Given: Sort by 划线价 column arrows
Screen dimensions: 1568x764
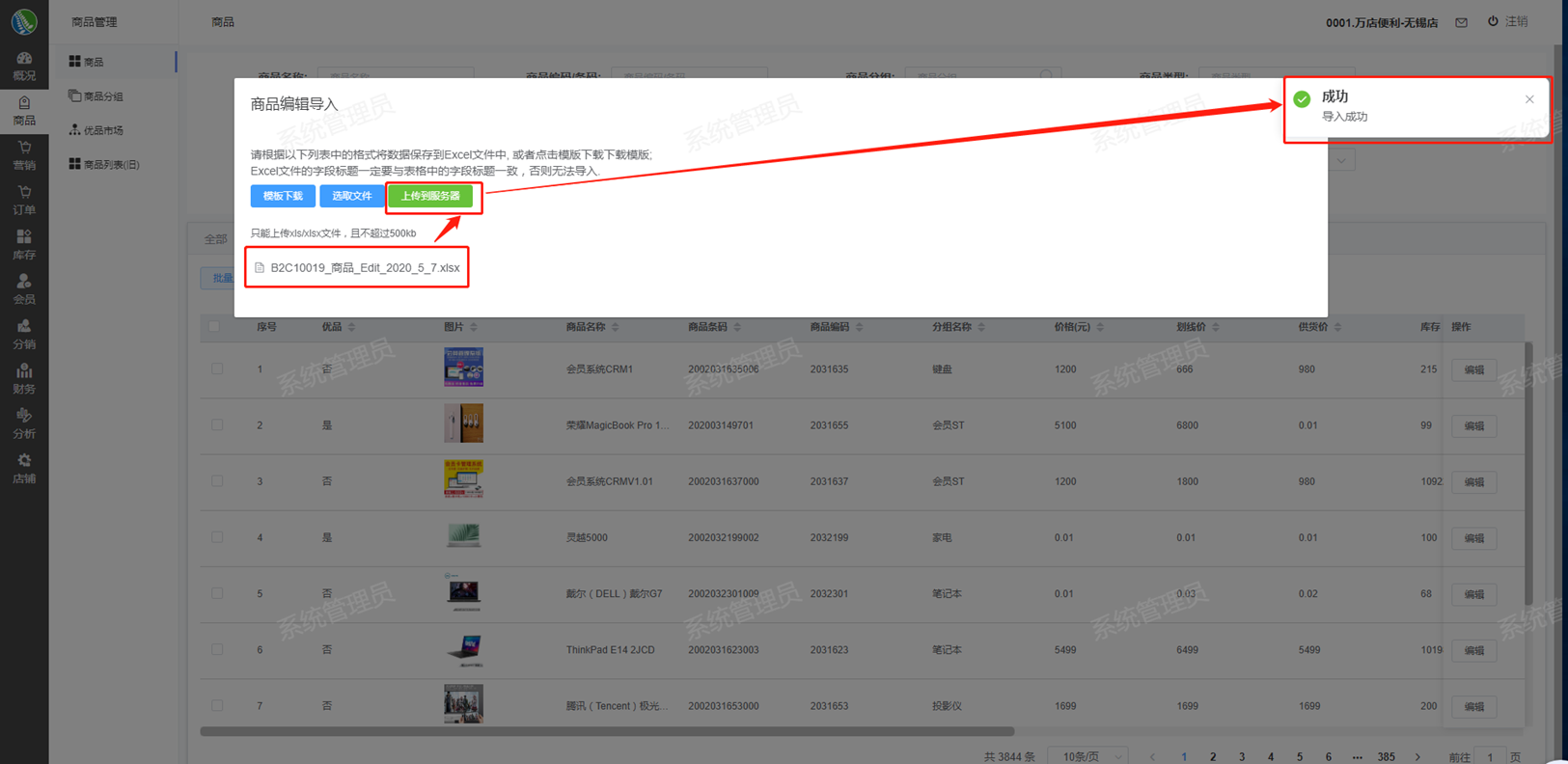Looking at the screenshot, I should [x=1216, y=327].
